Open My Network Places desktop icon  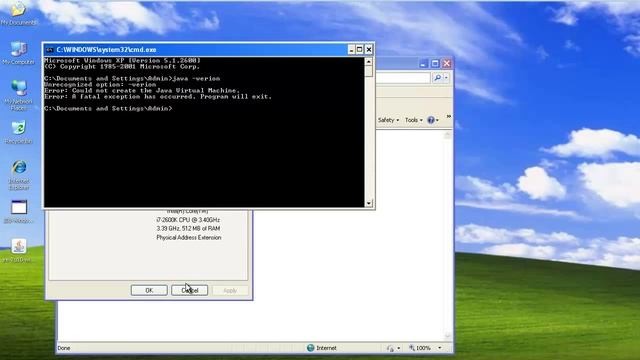(x=19, y=95)
